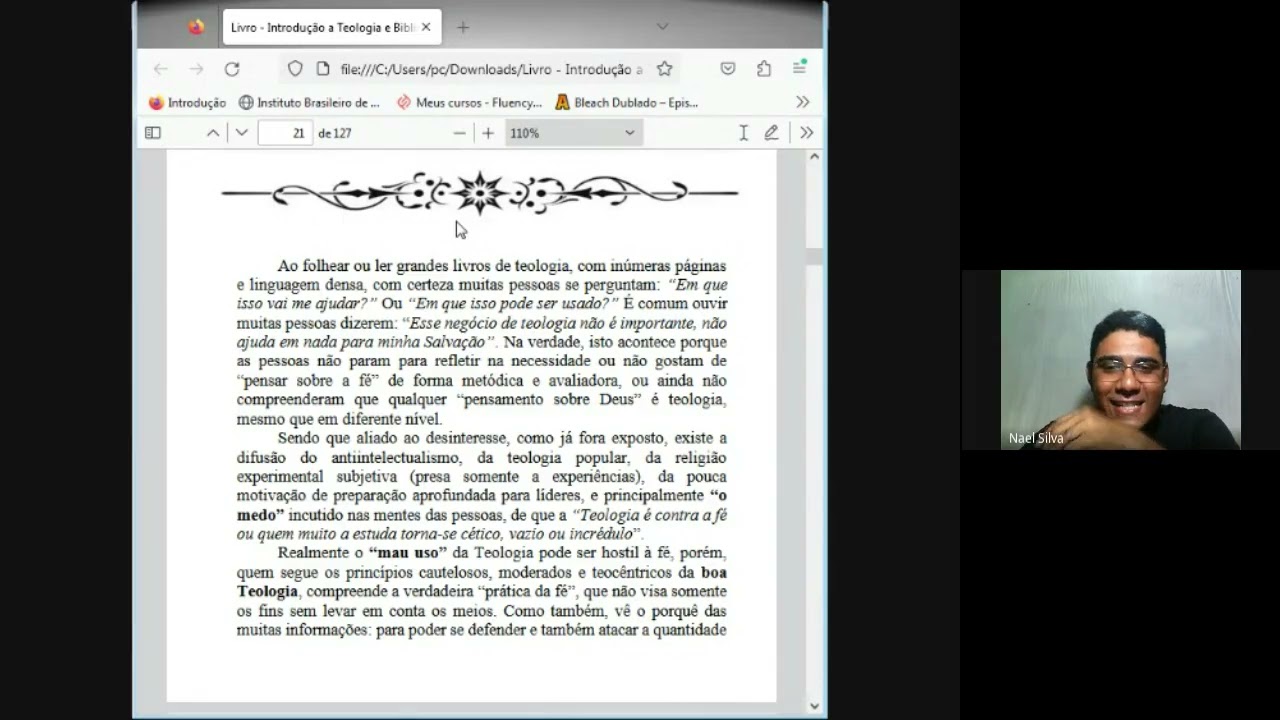The image size is (1280, 720).
Task: Click the bold words "boa Teologia"
Action: 482,582
